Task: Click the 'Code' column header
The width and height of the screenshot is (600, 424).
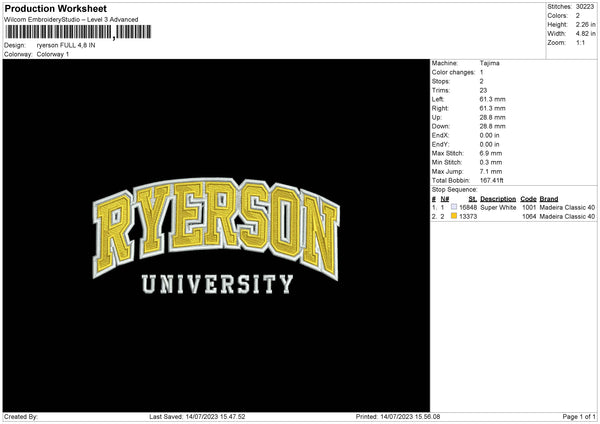Action: click(528, 199)
